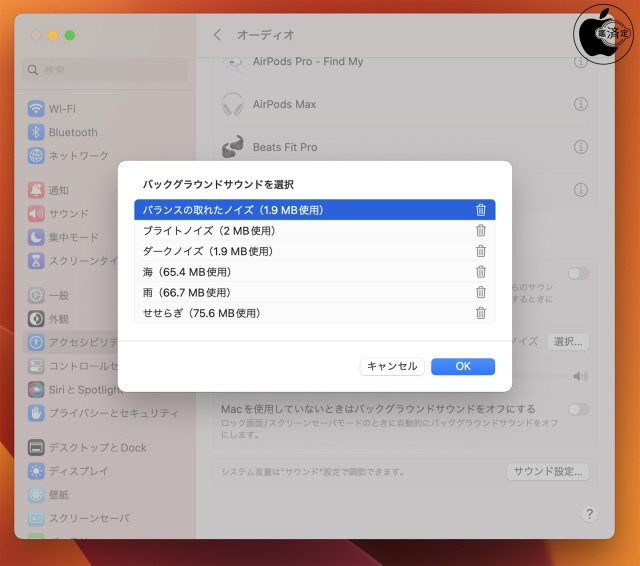Image resolution: width=640 pixels, height=566 pixels.
Task: Select ブライトノイズ (2 MB使用) row
Action: pyautogui.click(x=315, y=231)
